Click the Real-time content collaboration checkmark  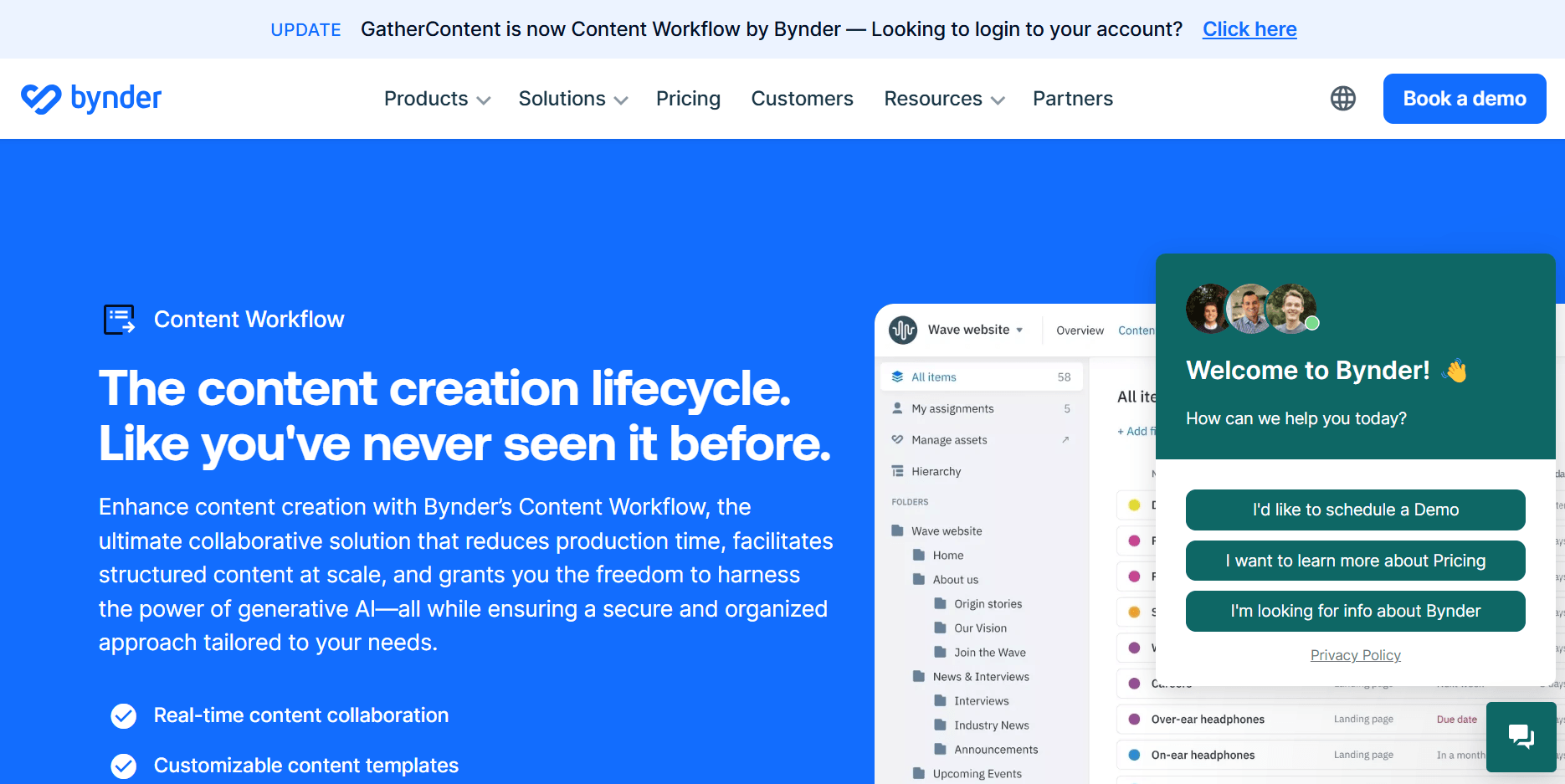point(124,716)
